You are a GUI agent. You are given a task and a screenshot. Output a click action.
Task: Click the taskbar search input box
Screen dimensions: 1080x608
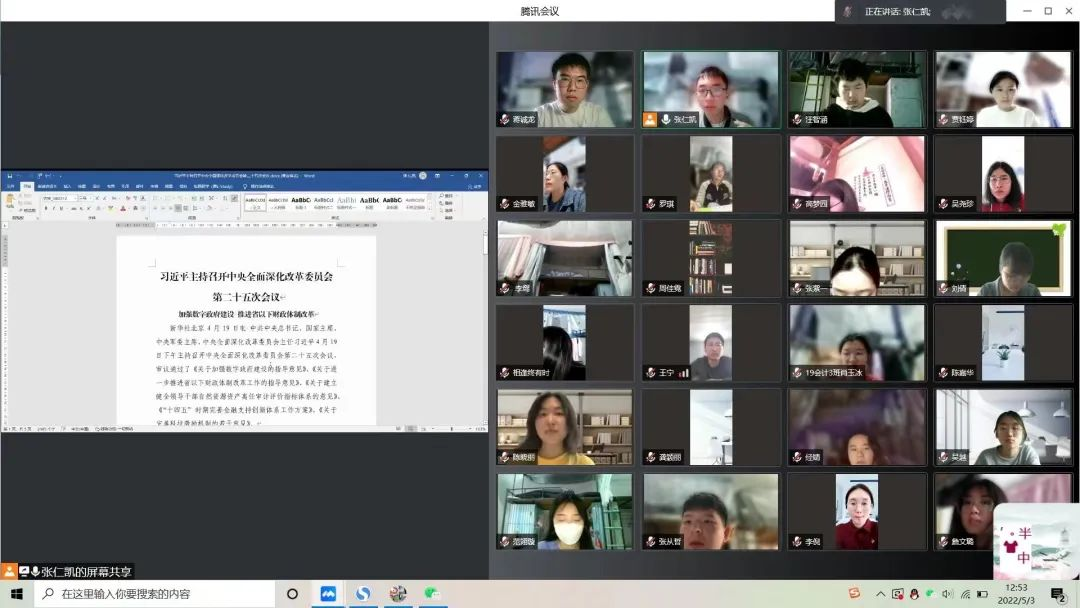(x=160, y=593)
